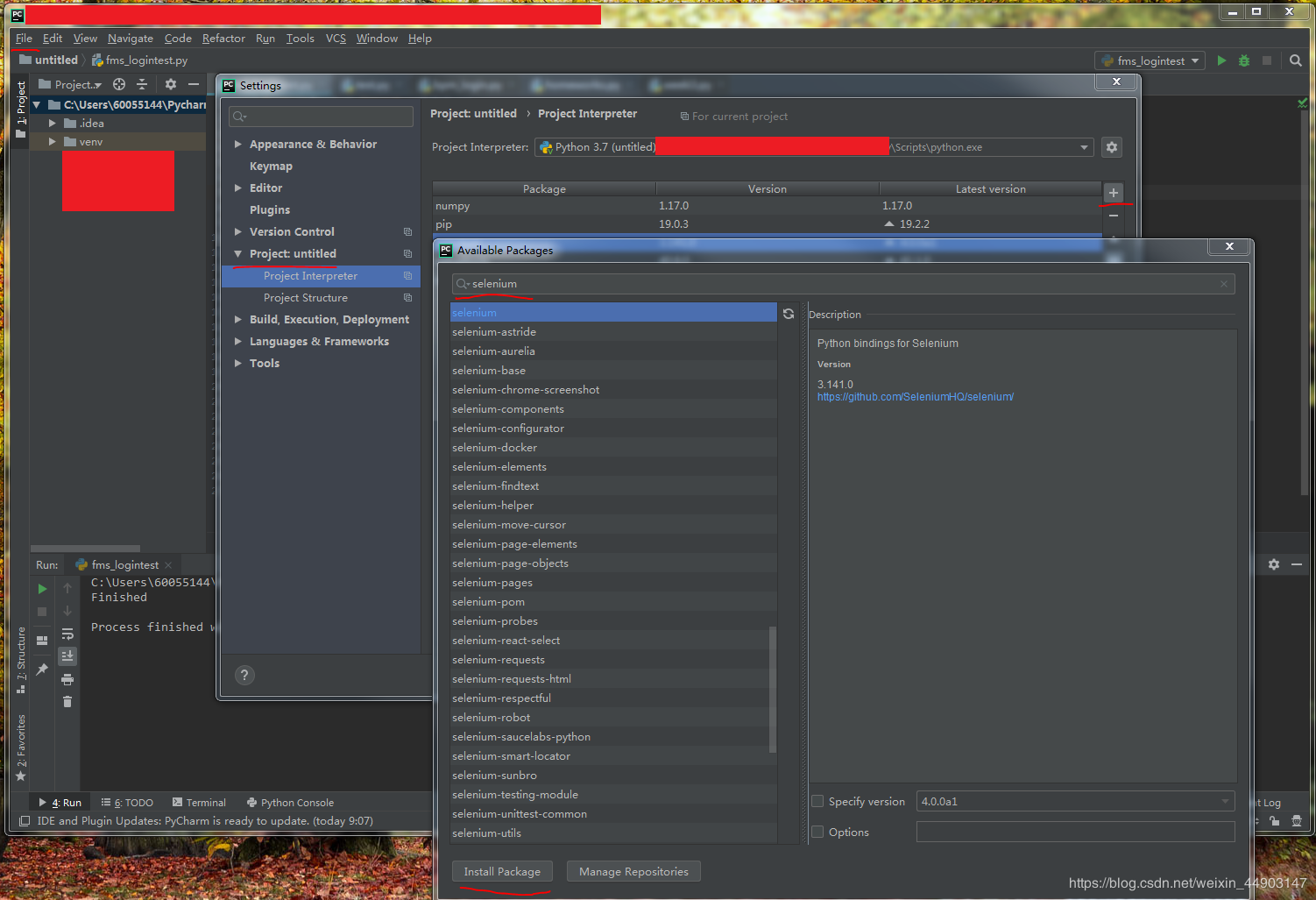This screenshot has width=1316, height=900.
Task: Run fms_logintest with the green play icon
Action: click(x=1221, y=60)
